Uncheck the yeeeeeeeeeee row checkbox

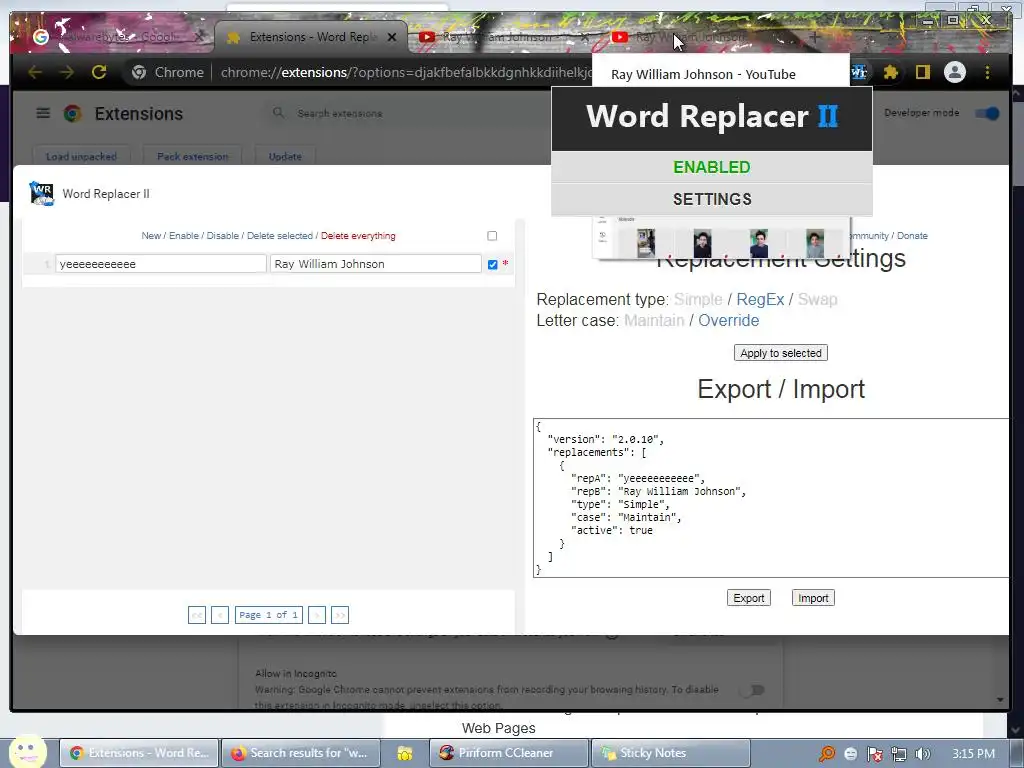492,264
